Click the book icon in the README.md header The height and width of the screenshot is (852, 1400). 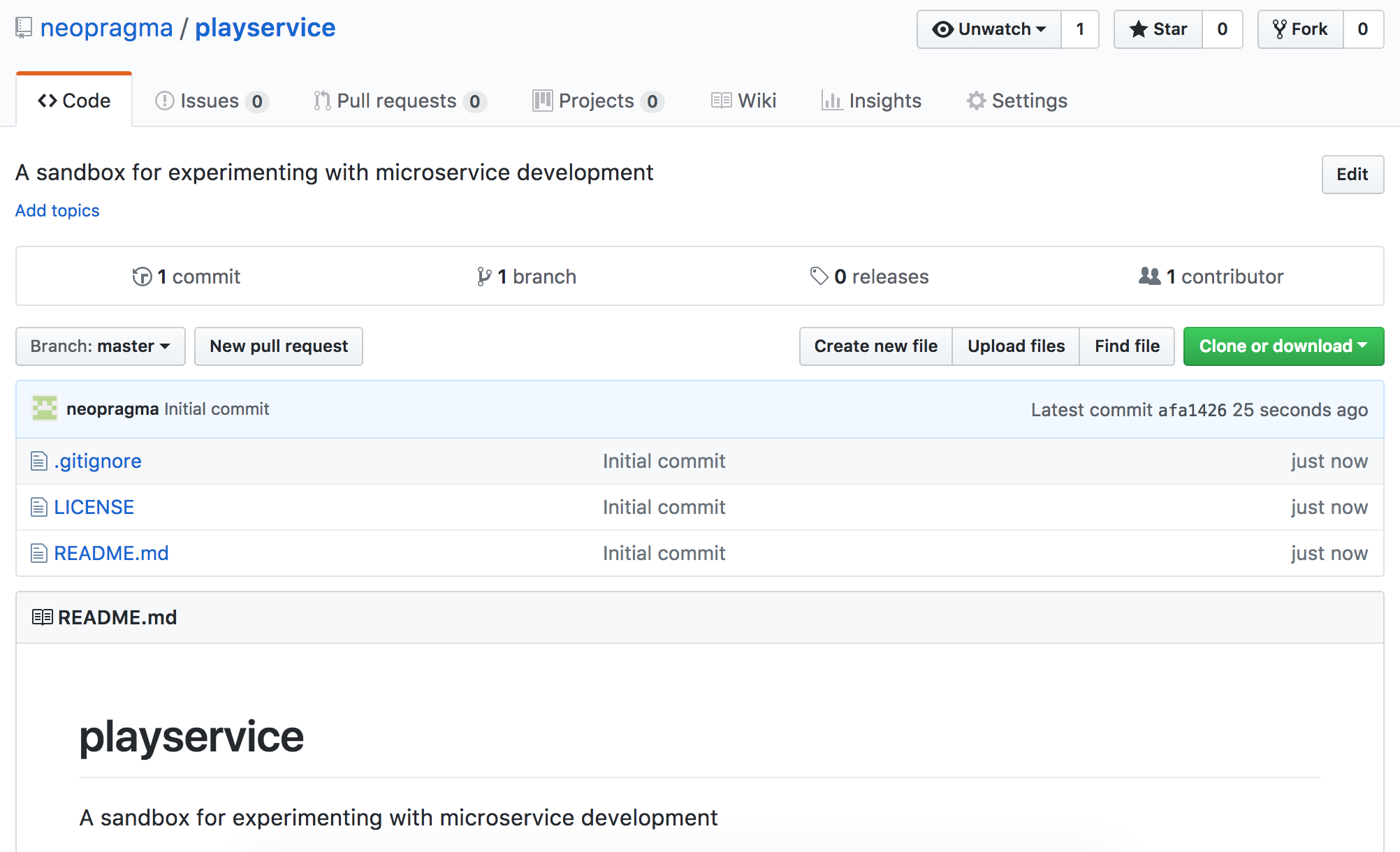coord(43,617)
